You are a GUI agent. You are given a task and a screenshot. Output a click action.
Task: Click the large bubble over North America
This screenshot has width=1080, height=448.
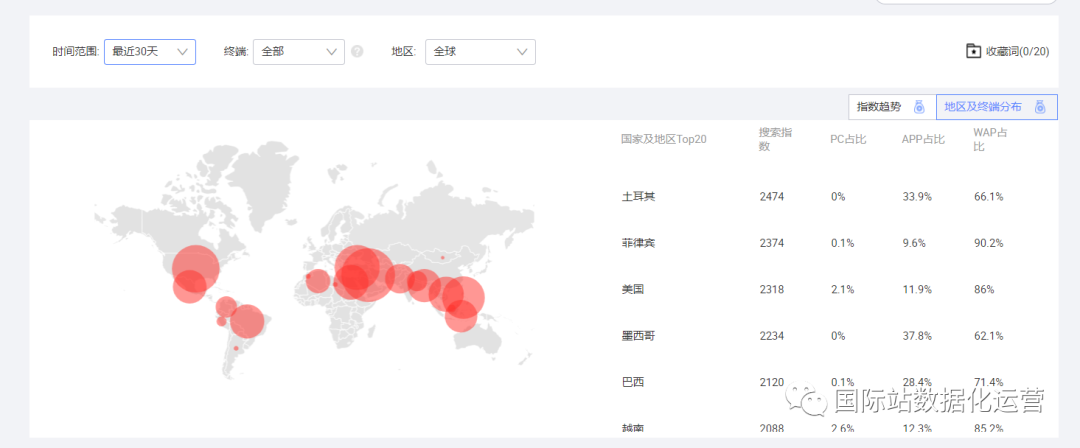coord(195,267)
